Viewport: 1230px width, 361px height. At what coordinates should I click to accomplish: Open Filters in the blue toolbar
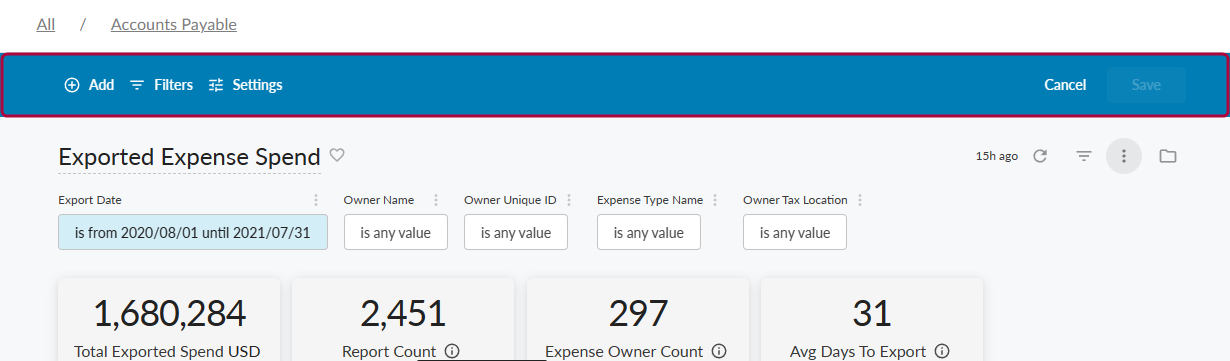pyautogui.click(x=161, y=85)
